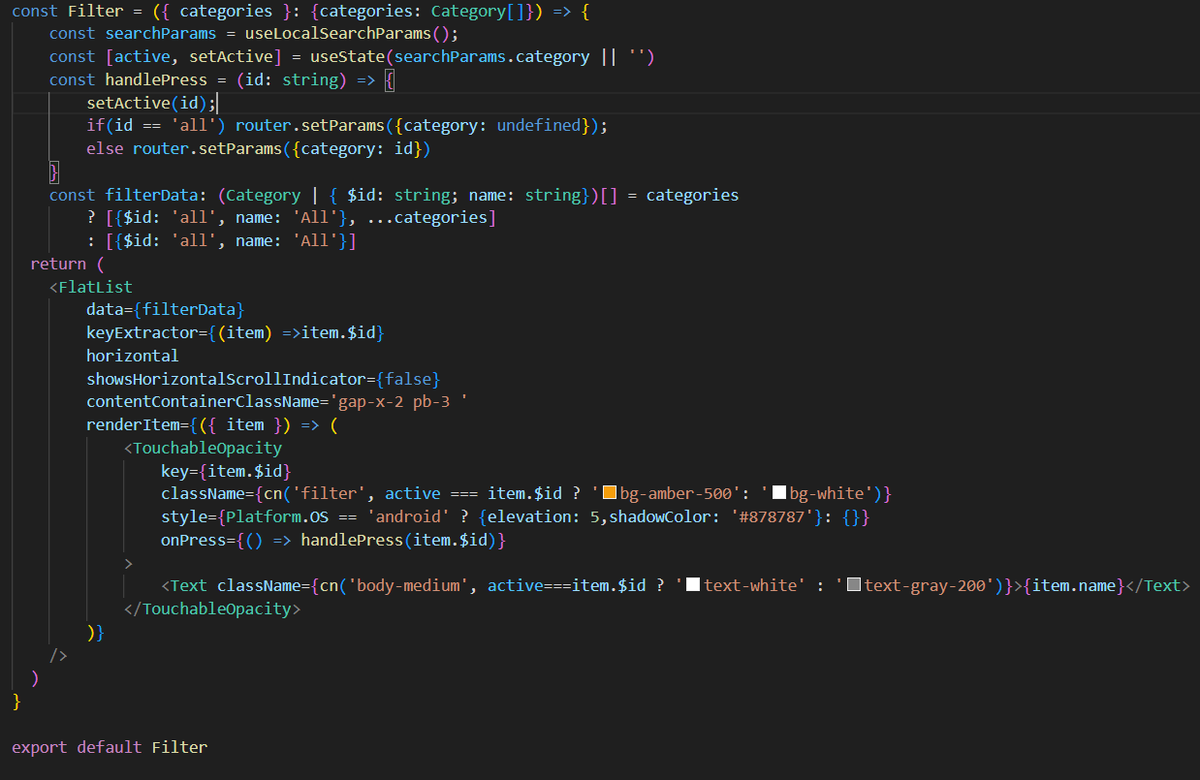1200x780 pixels.
Task: Click searchParams.category inside useState
Action: click(493, 56)
